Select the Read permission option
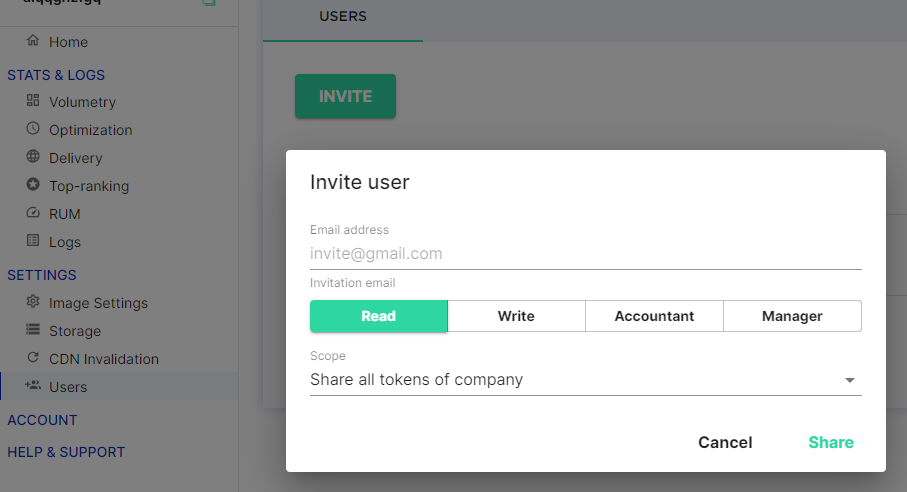Image resolution: width=907 pixels, height=492 pixels. pos(378,316)
